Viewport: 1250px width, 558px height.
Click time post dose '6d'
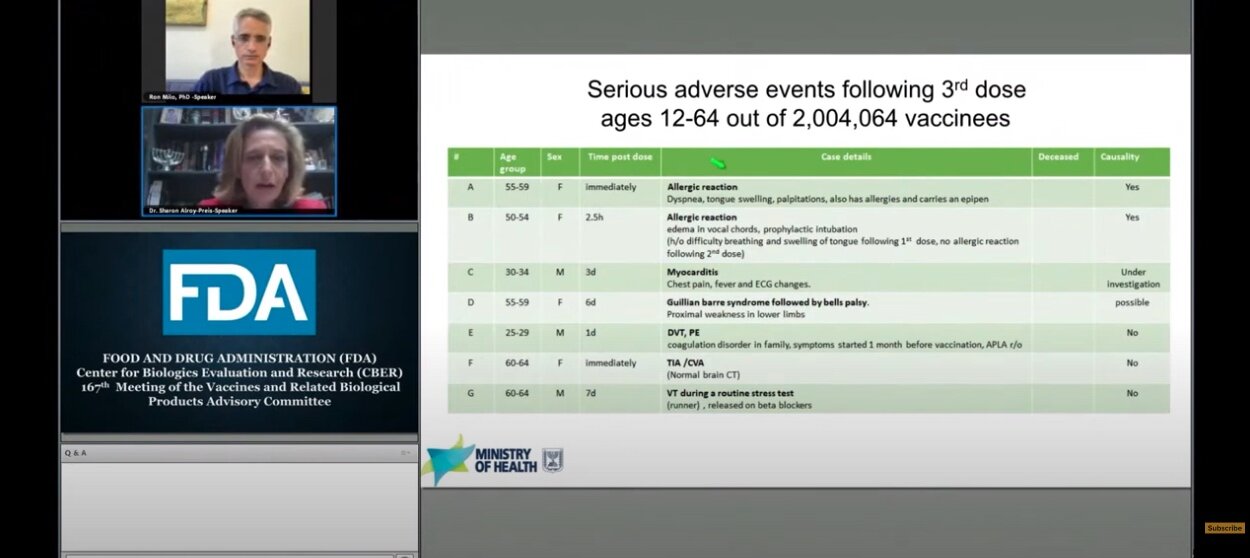(591, 302)
